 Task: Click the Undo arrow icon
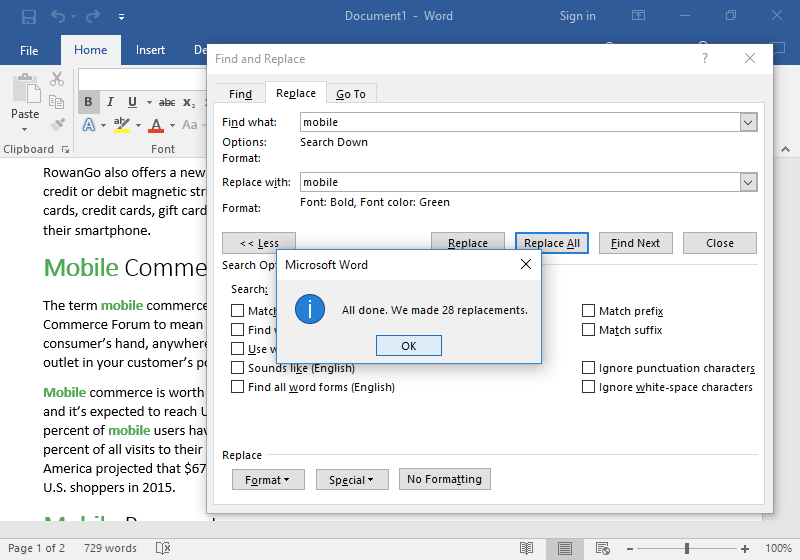coord(58,17)
